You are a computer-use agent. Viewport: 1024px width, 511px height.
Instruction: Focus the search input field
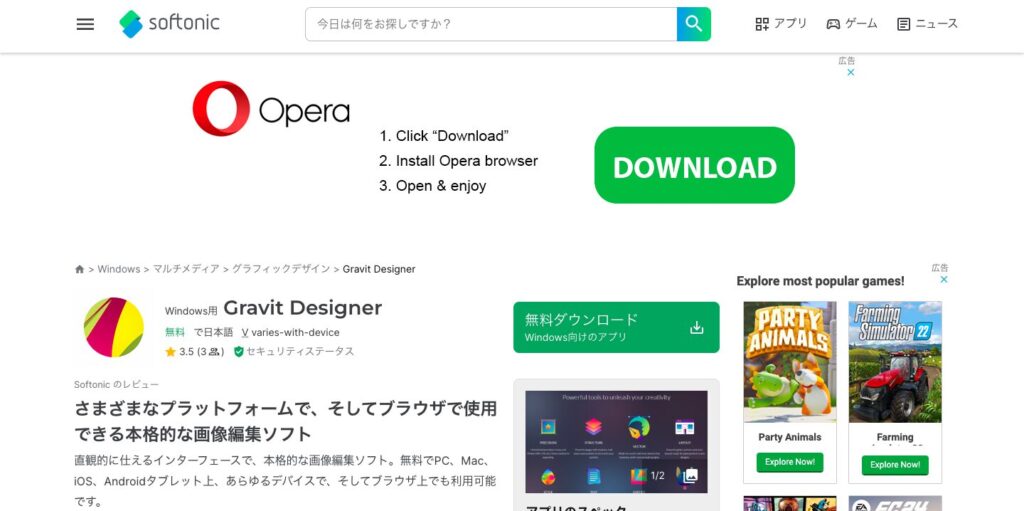click(x=490, y=24)
